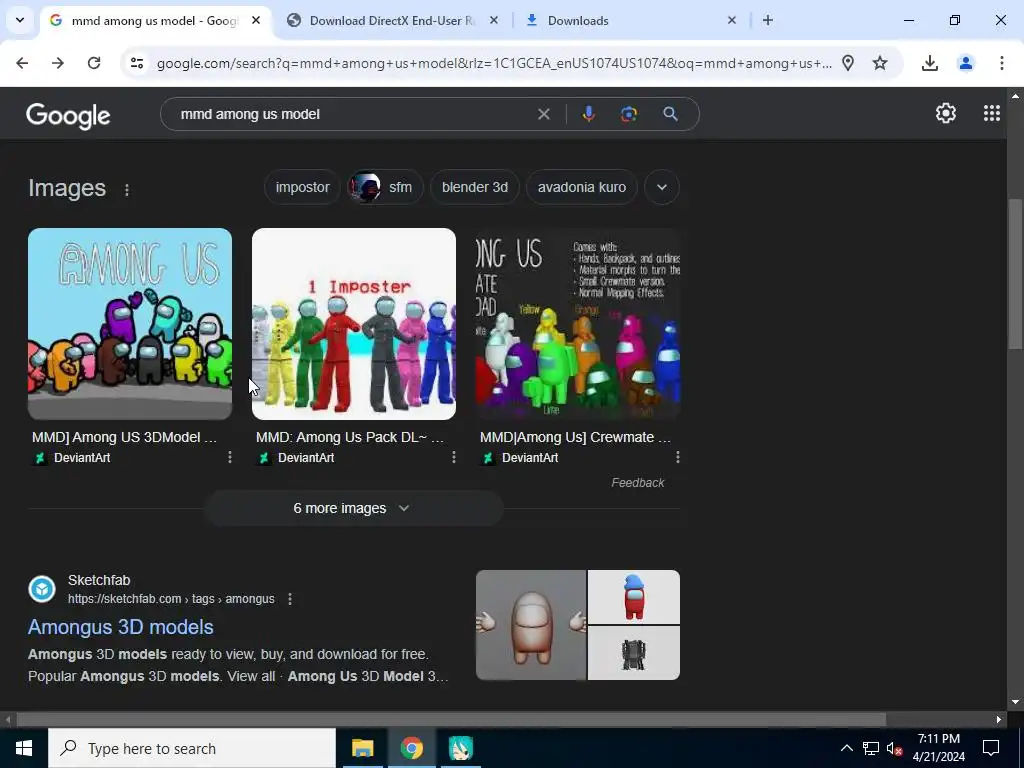Viewport: 1024px width, 768px height.
Task: Open the Windows Start menu
Action: (x=24, y=748)
